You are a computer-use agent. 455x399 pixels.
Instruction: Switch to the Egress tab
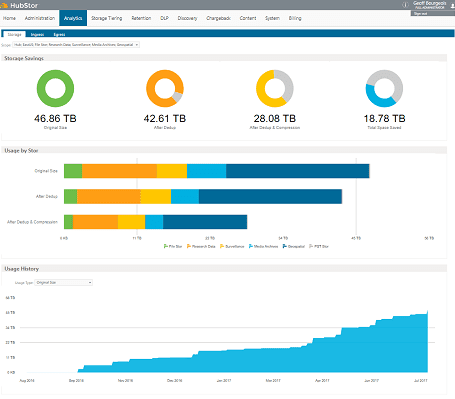point(59,34)
